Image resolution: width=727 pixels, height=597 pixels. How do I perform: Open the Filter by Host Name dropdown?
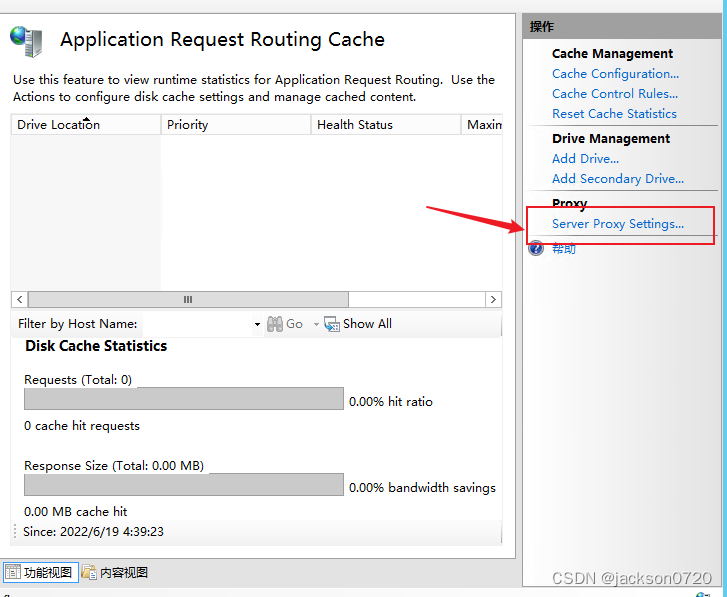tap(257, 324)
